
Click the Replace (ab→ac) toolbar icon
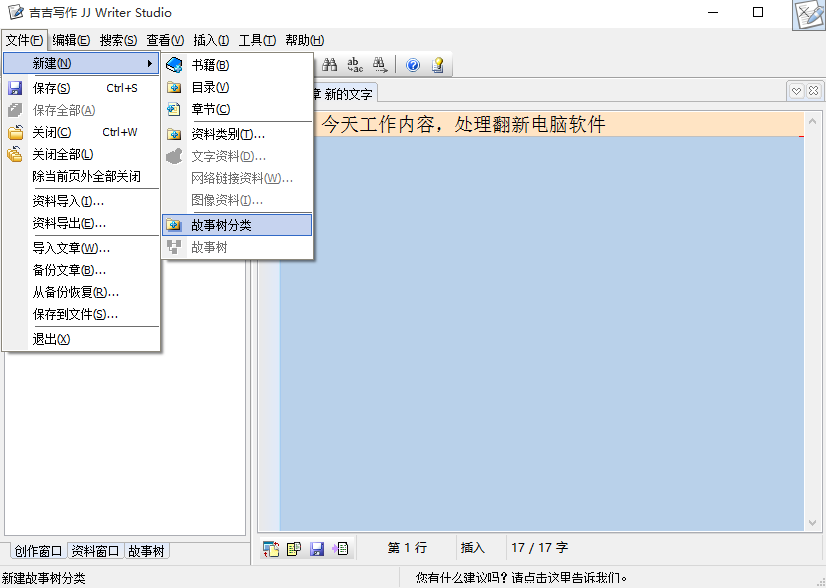point(355,64)
